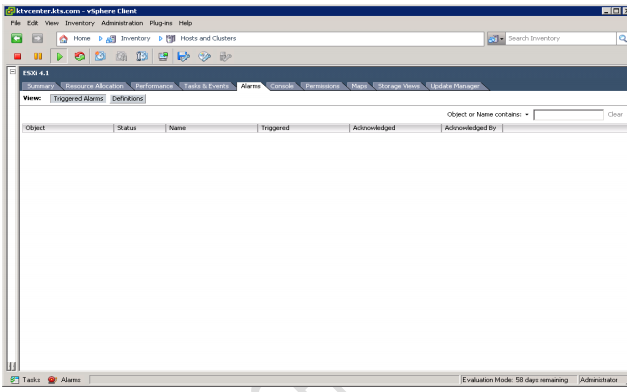Switch to the Performance tab
Viewport: 633px width, 392px height.
154,86
